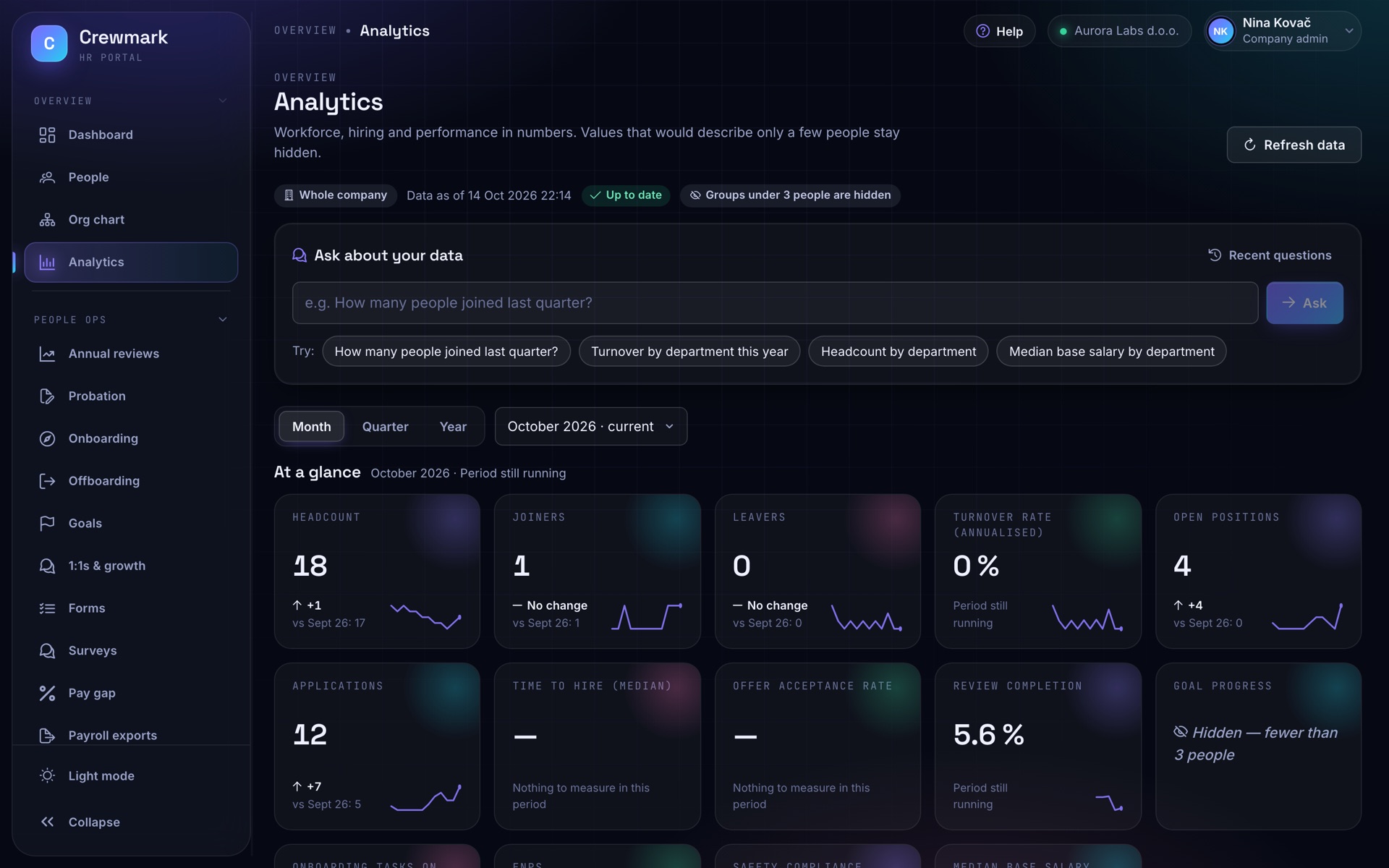Switch to the Month period tab
This screenshot has width=1389, height=868.
tap(312, 427)
